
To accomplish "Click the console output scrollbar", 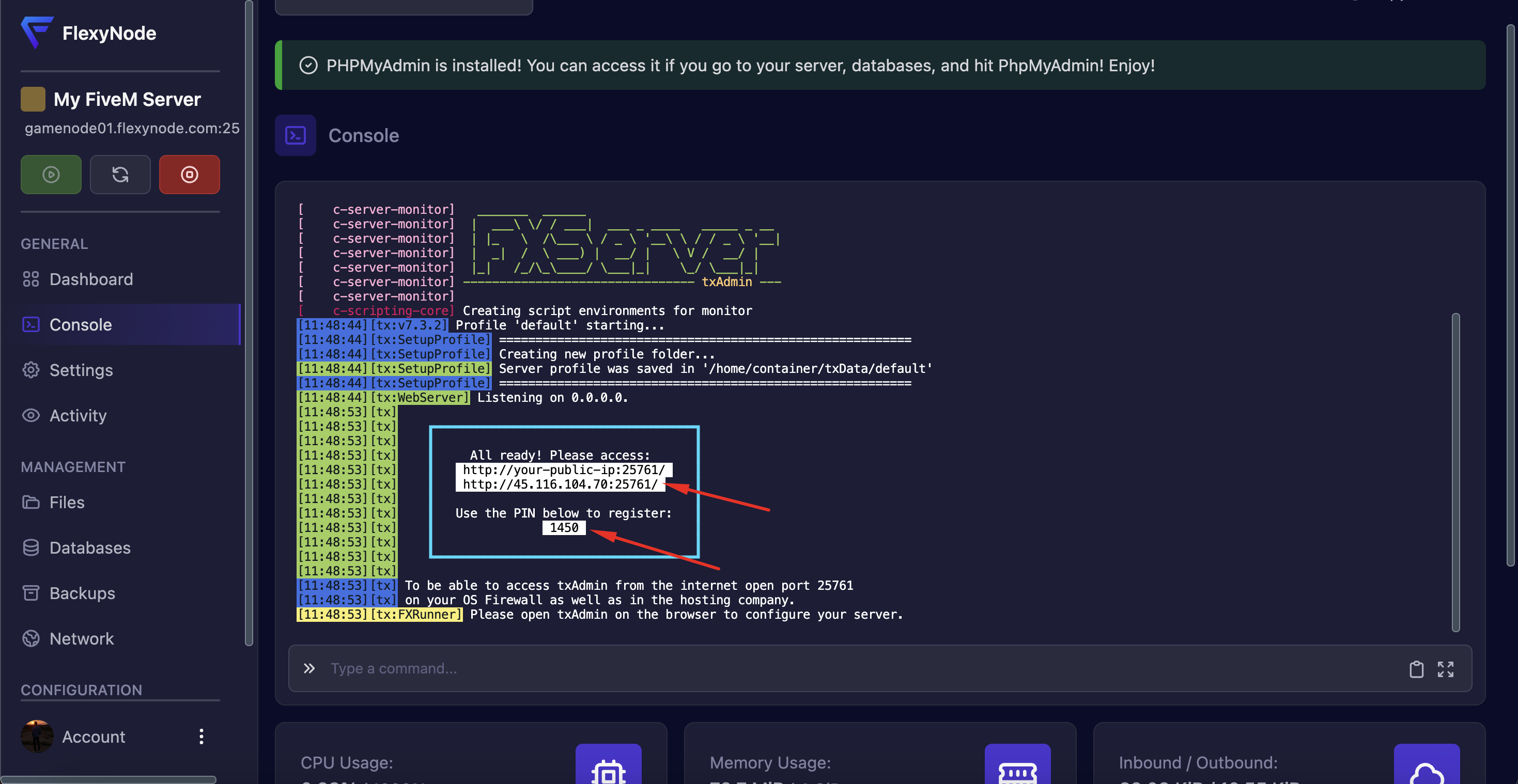I will tap(1455, 471).
